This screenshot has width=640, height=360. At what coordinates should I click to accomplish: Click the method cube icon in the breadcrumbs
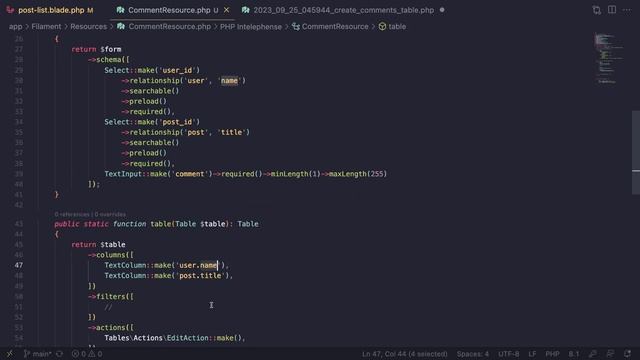pyautogui.click(x=382, y=27)
